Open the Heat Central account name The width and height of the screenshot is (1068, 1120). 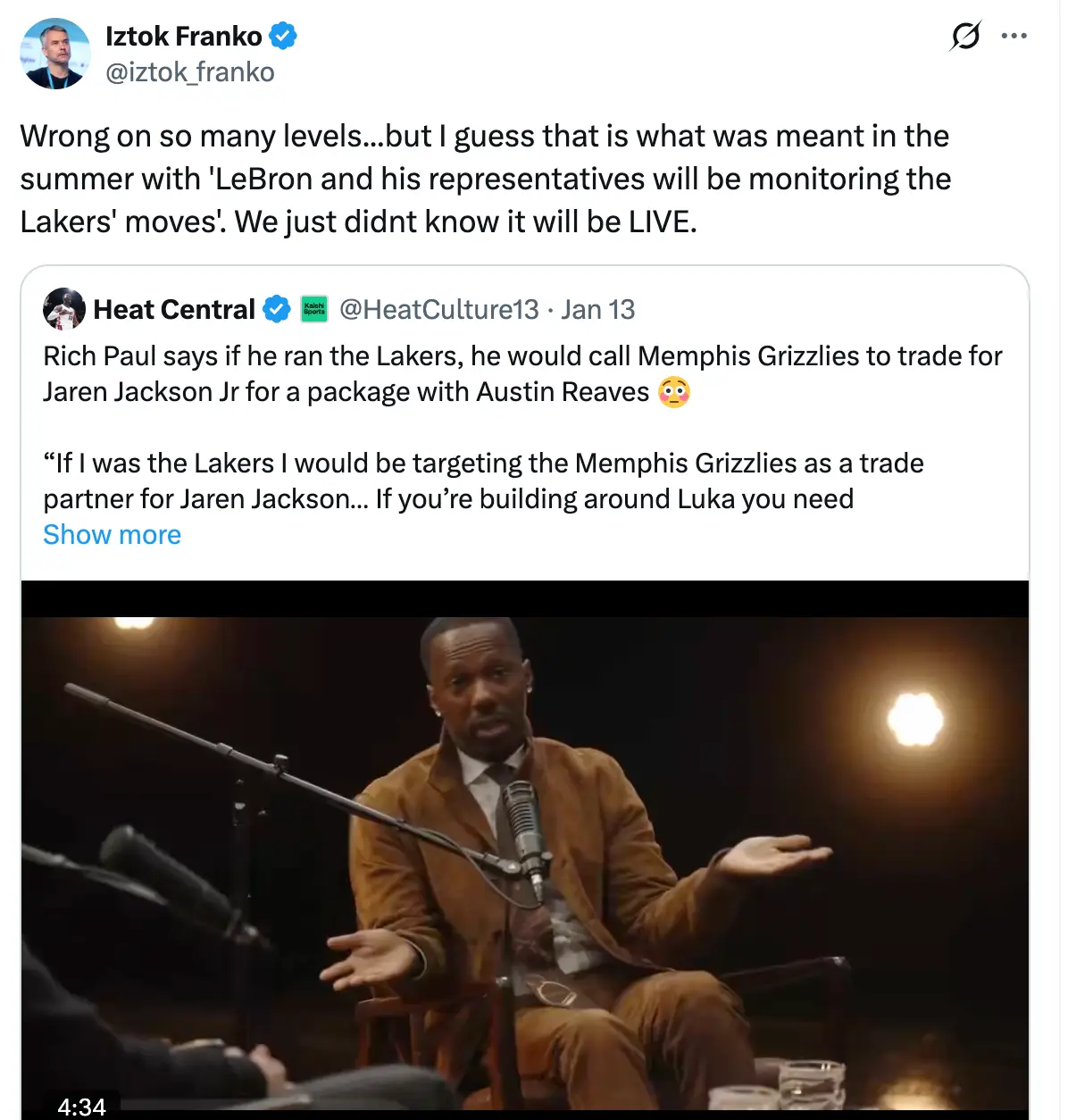click(174, 310)
